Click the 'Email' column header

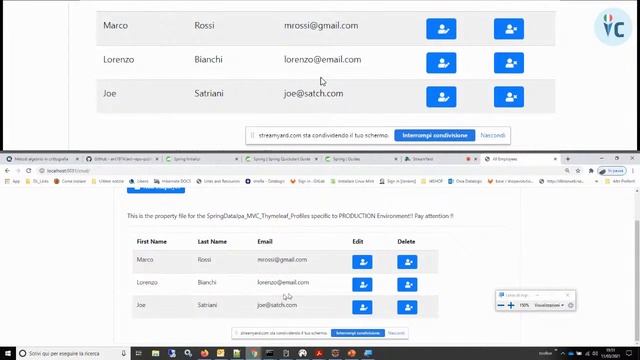[265, 242]
